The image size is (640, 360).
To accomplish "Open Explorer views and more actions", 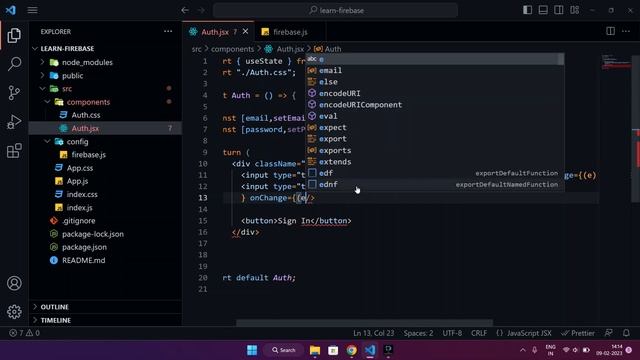I will click(x=168, y=31).
